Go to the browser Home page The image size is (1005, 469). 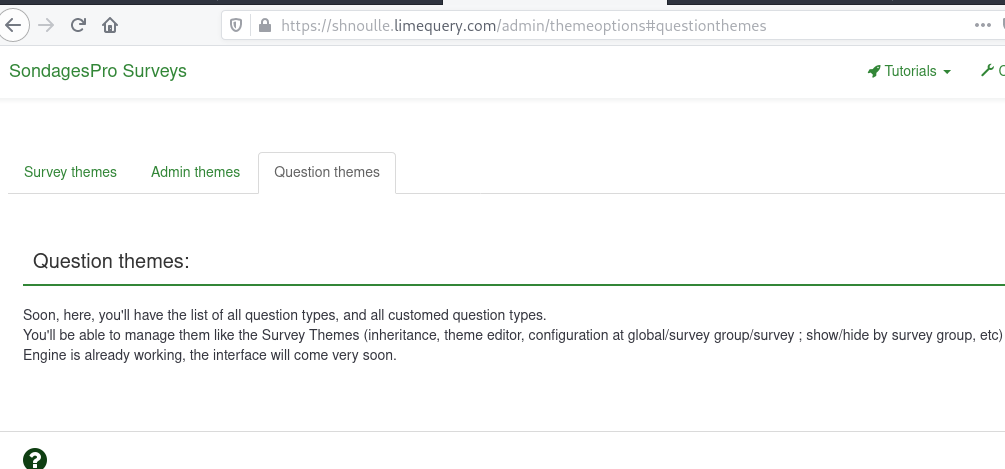110,26
